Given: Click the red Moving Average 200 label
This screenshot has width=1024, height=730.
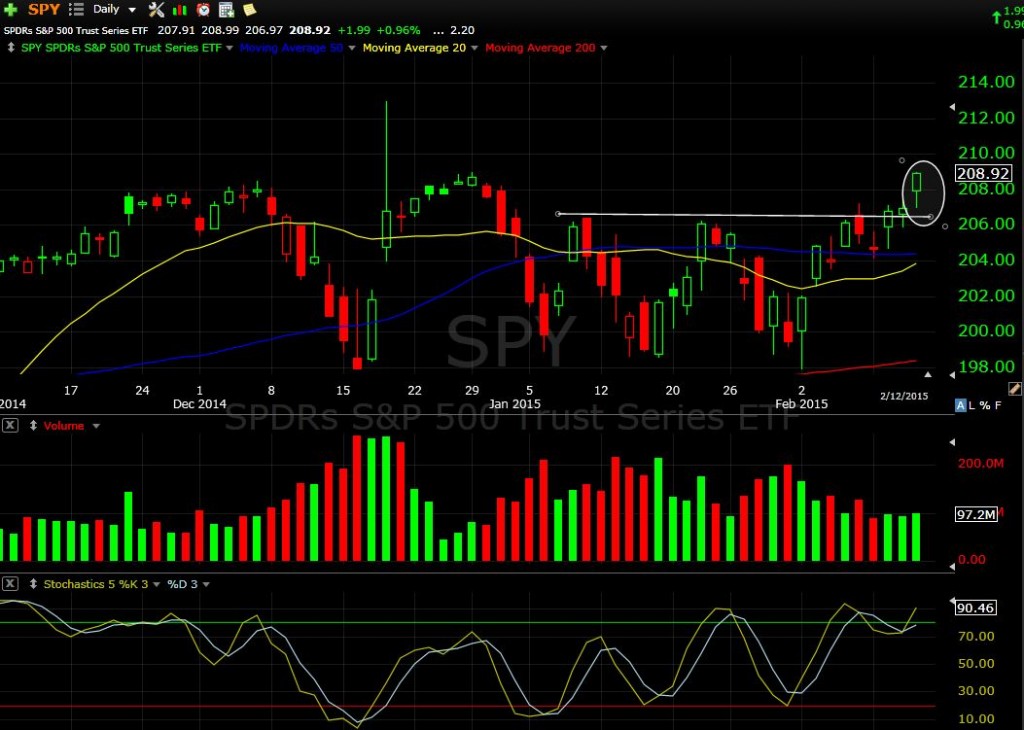Looking at the screenshot, I should coord(540,48).
